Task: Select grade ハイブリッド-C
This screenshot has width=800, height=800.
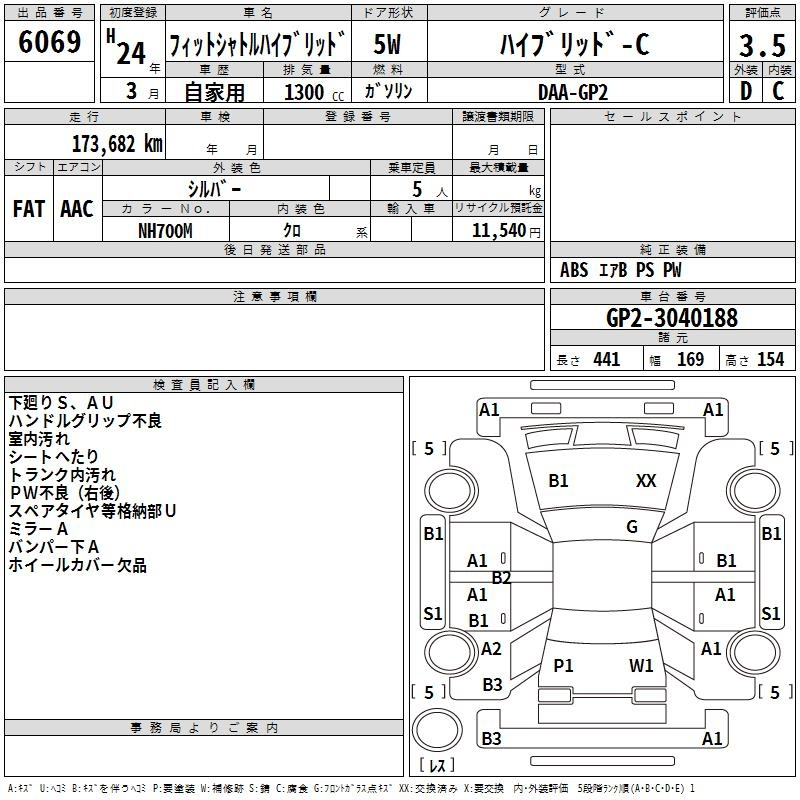Action: point(575,44)
